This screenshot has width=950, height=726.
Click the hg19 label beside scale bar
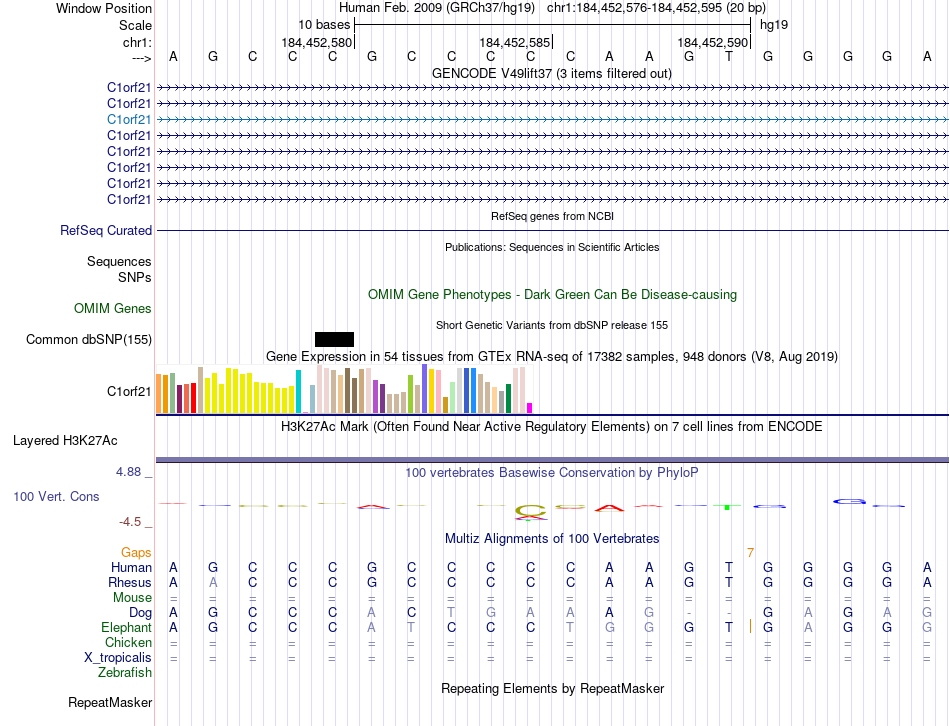tap(774, 25)
